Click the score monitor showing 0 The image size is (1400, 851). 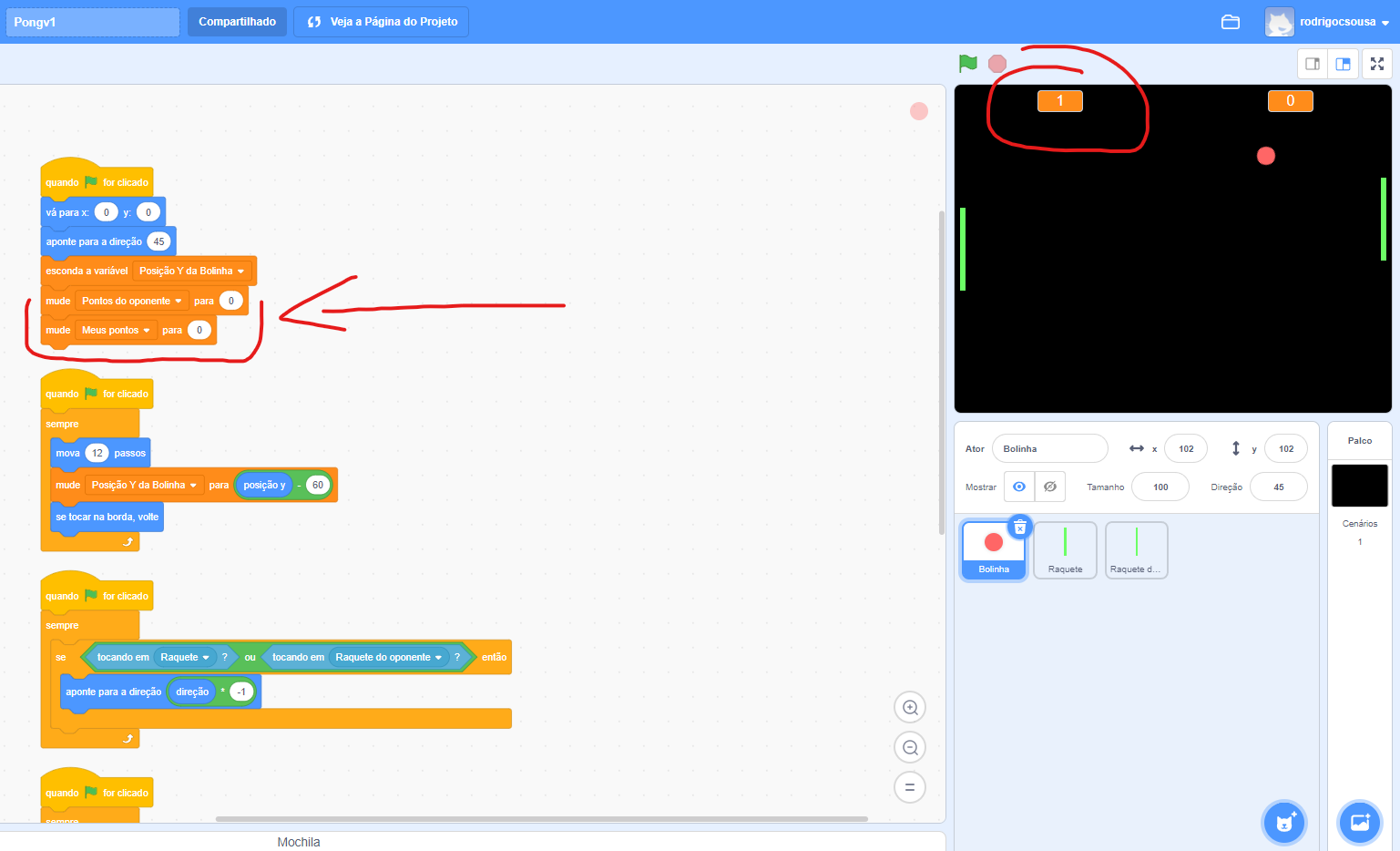(x=1290, y=101)
